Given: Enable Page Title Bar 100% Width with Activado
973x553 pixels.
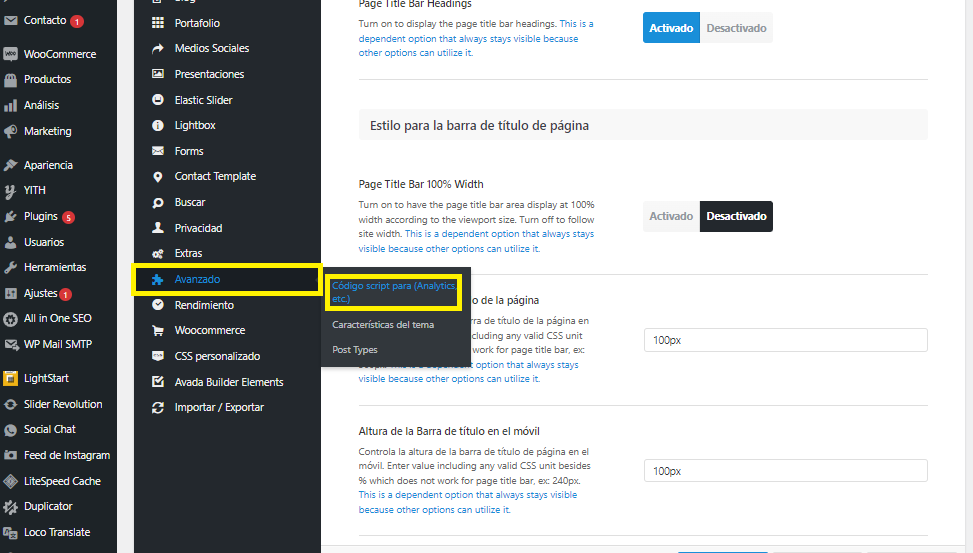Looking at the screenshot, I should tap(671, 216).
